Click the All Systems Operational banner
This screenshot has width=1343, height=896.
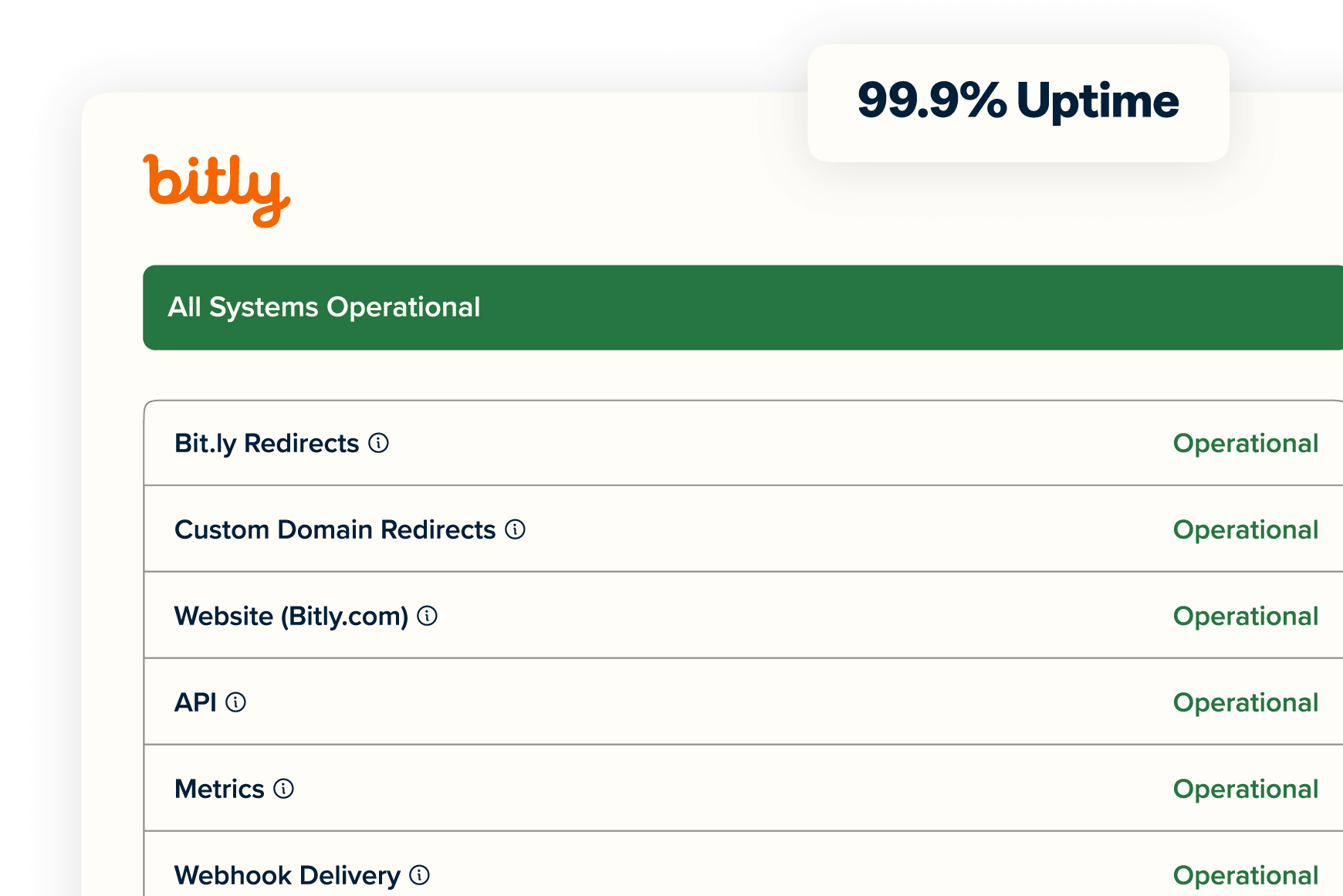coord(324,307)
